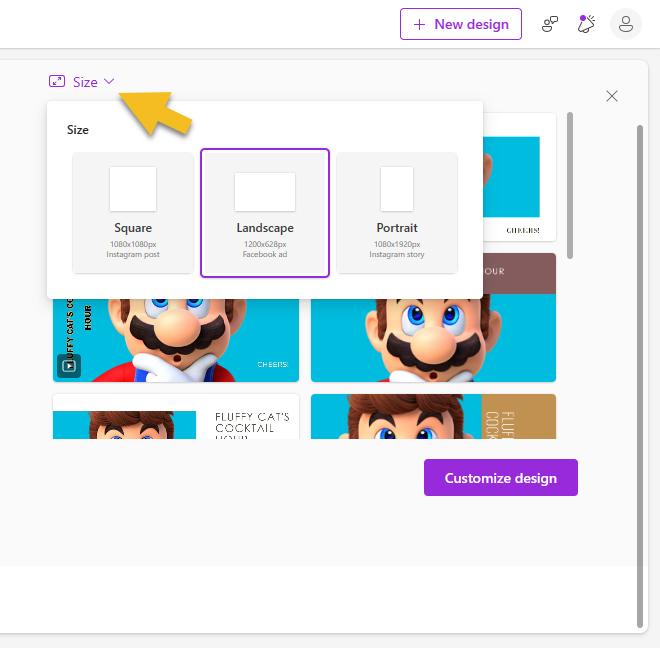Click the plus icon in New design
Viewport: 660px width, 648px height.
coord(419,24)
